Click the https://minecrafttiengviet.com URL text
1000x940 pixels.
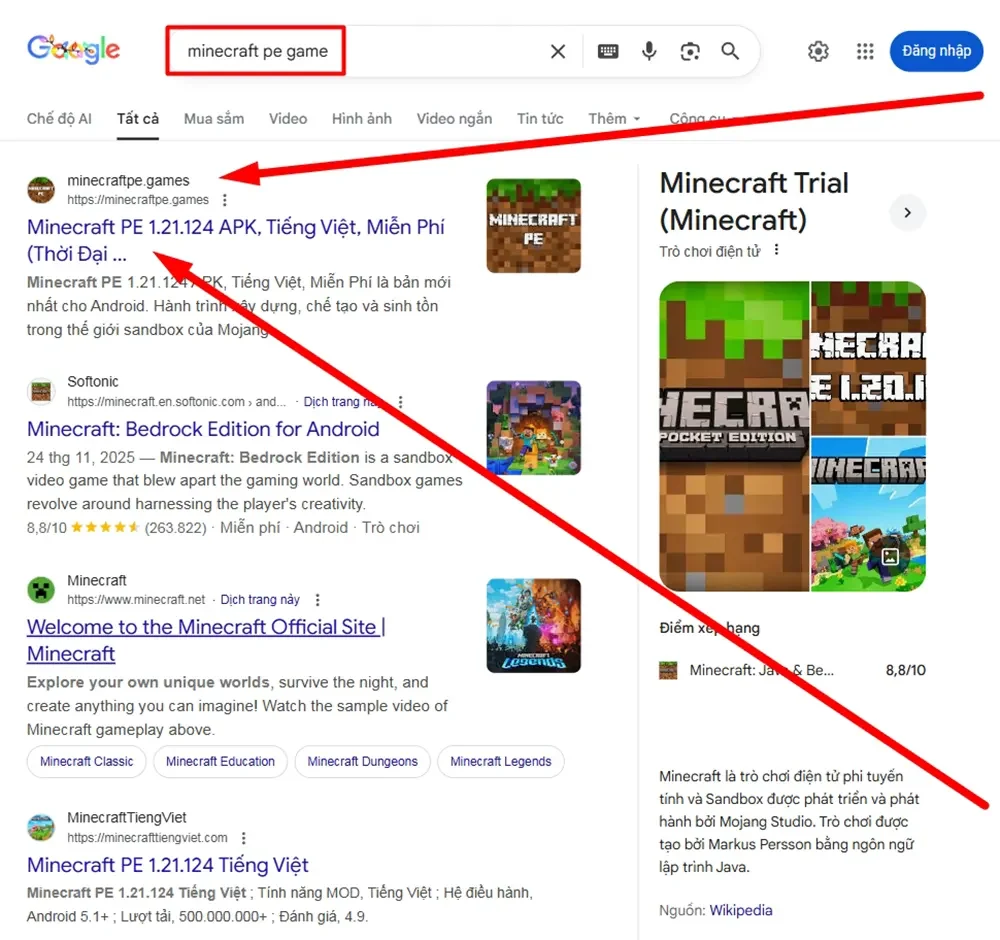(x=147, y=837)
